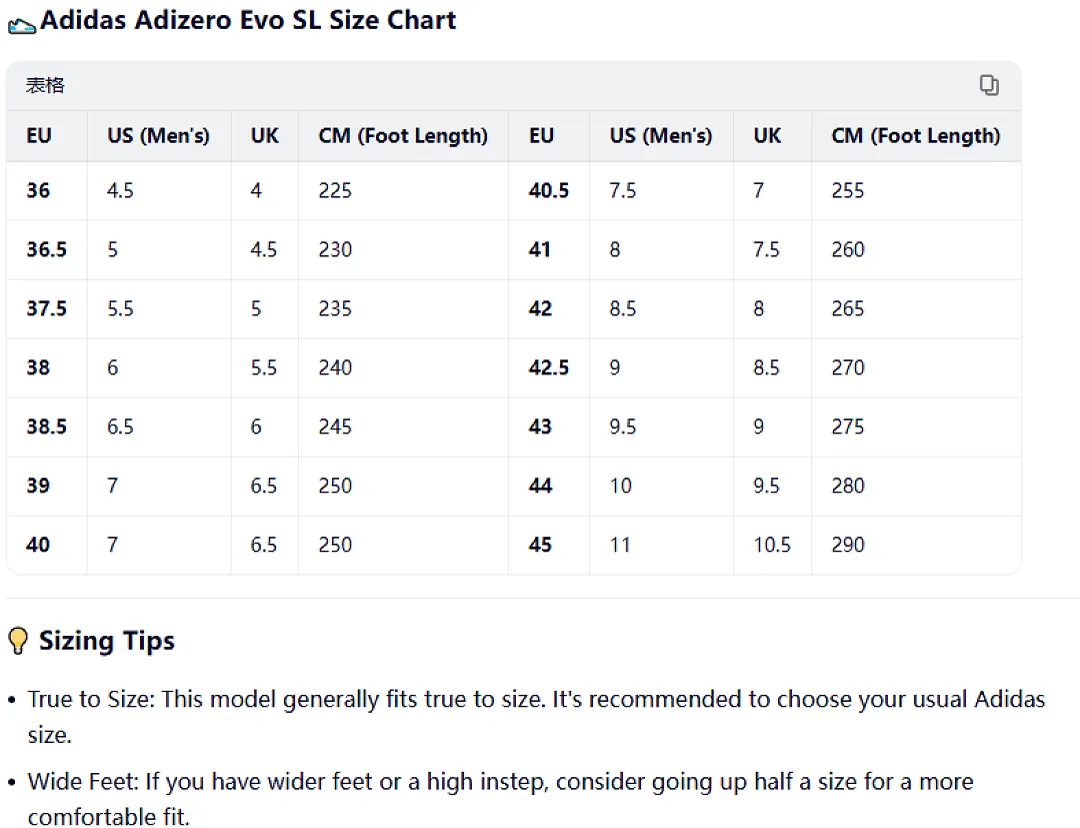This screenshot has width=1080, height=828.
Task: Click the shoe emoji beside the title
Action: point(21,27)
